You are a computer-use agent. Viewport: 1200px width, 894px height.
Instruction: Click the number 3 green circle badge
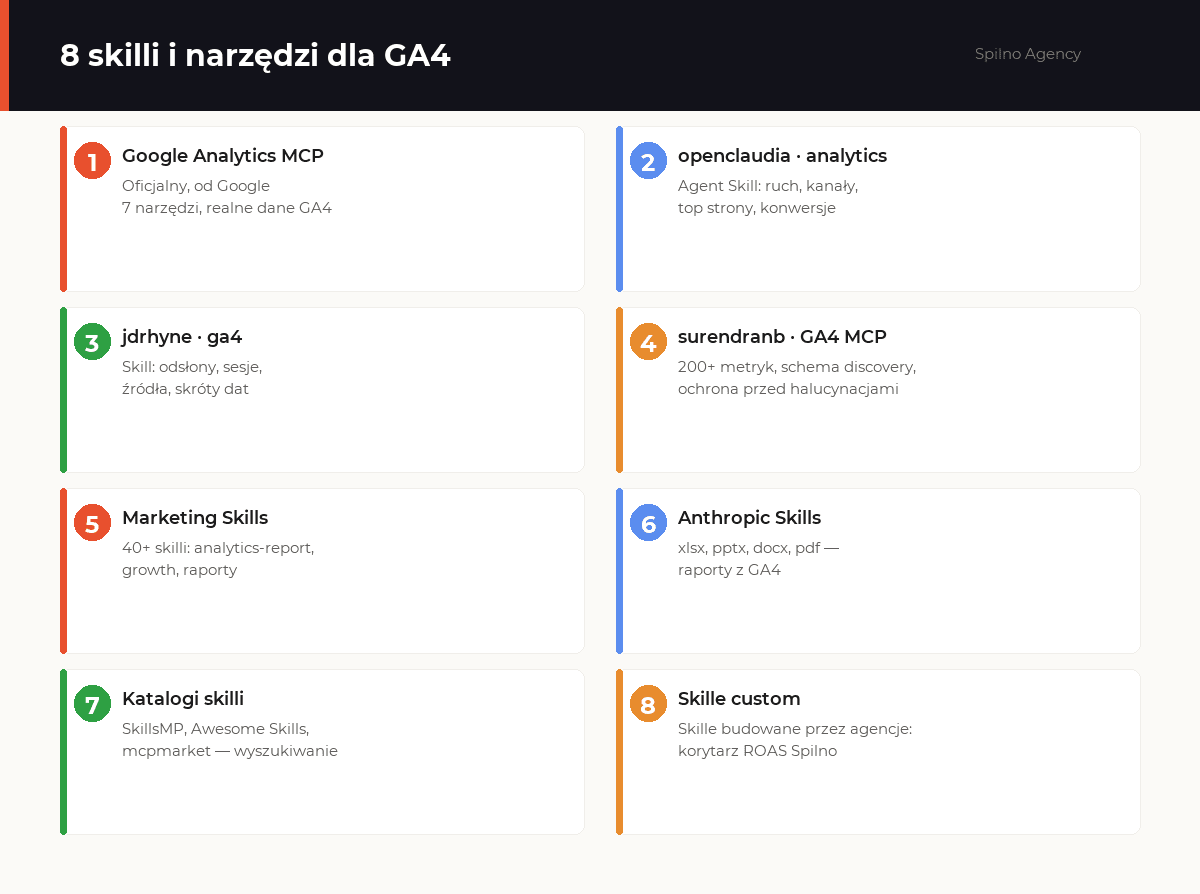click(92, 342)
